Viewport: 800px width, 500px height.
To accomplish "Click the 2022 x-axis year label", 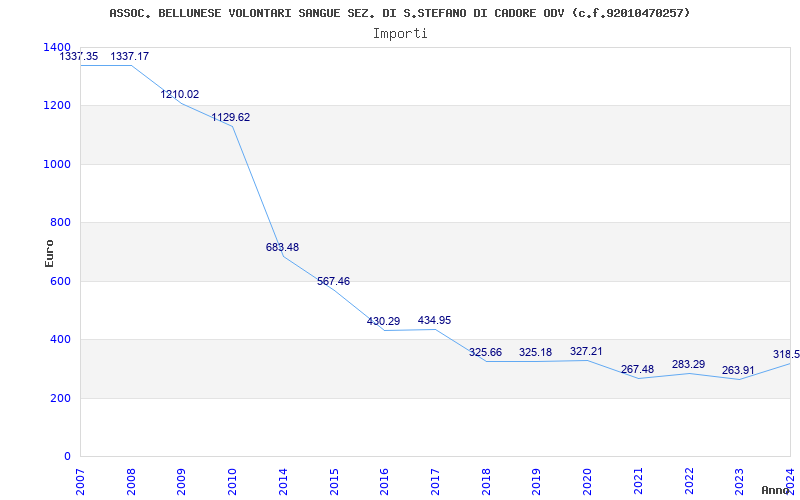I will point(689,481).
